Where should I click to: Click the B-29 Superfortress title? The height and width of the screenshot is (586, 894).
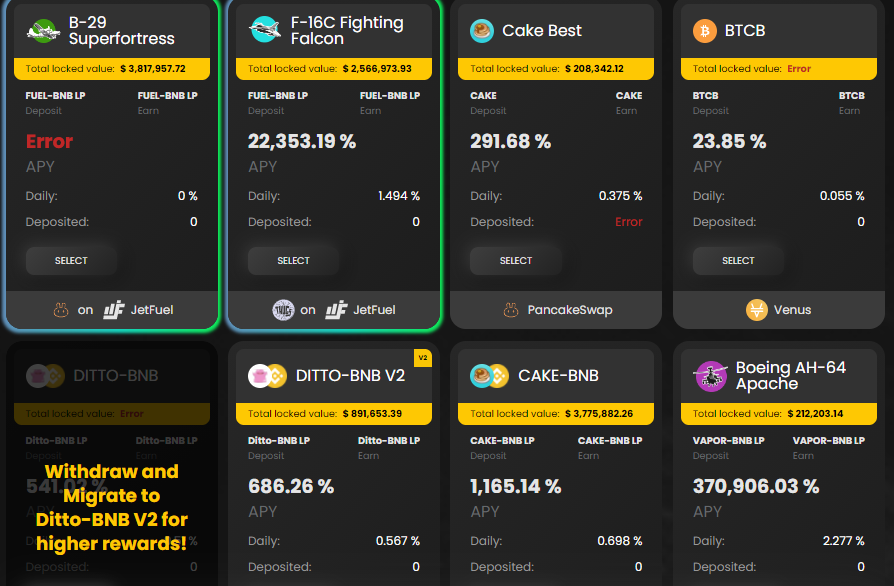[x=121, y=30]
